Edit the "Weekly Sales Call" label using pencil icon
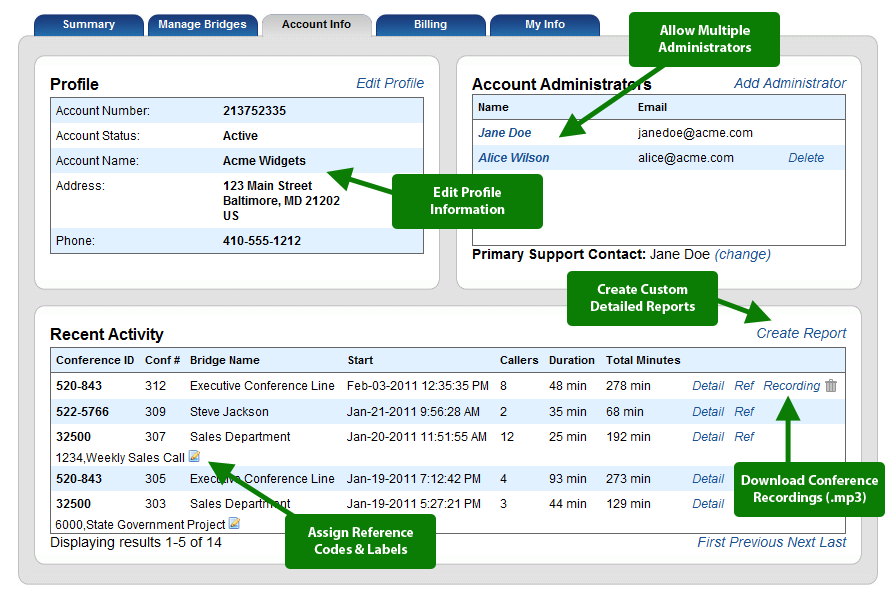 click(x=193, y=456)
